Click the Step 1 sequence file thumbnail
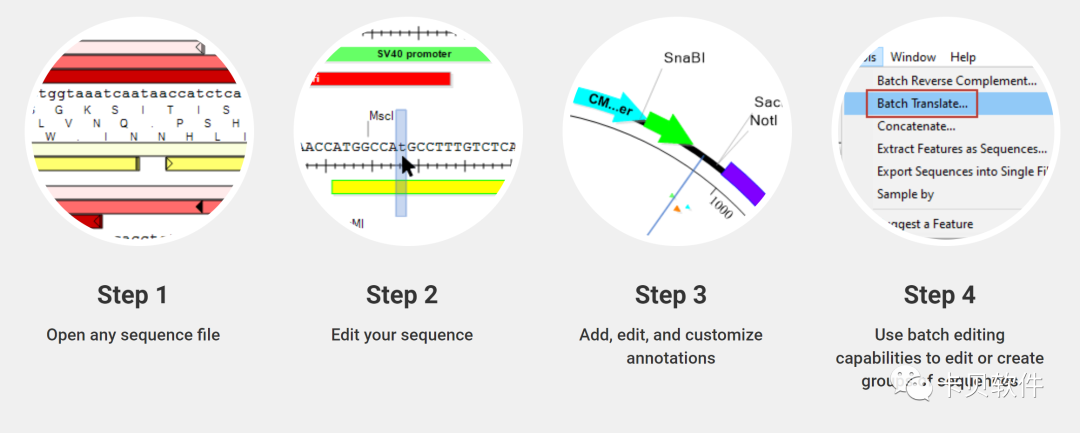The height and width of the screenshot is (433, 1080). (138, 131)
